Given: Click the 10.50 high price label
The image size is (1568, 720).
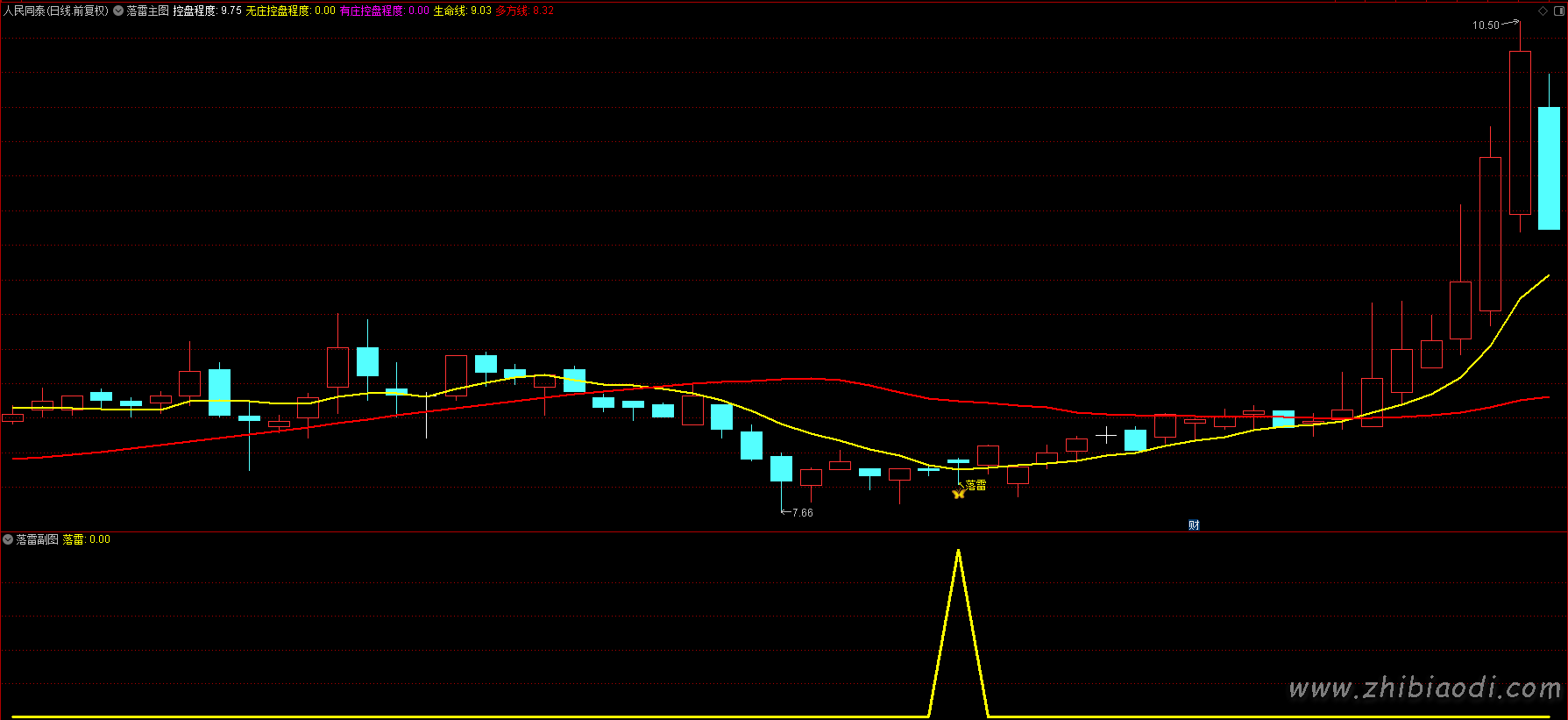Looking at the screenshot, I should [1486, 25].
